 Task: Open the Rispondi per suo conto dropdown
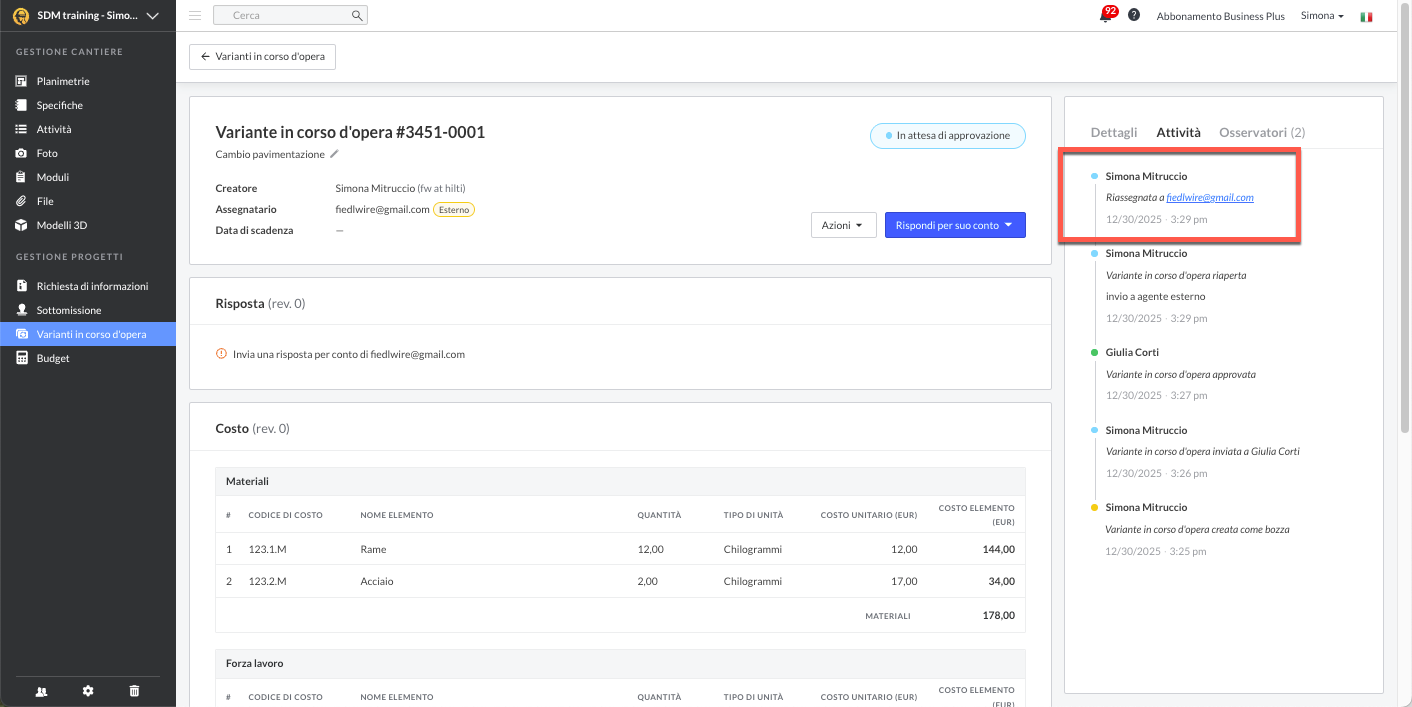tap(955, 225)
